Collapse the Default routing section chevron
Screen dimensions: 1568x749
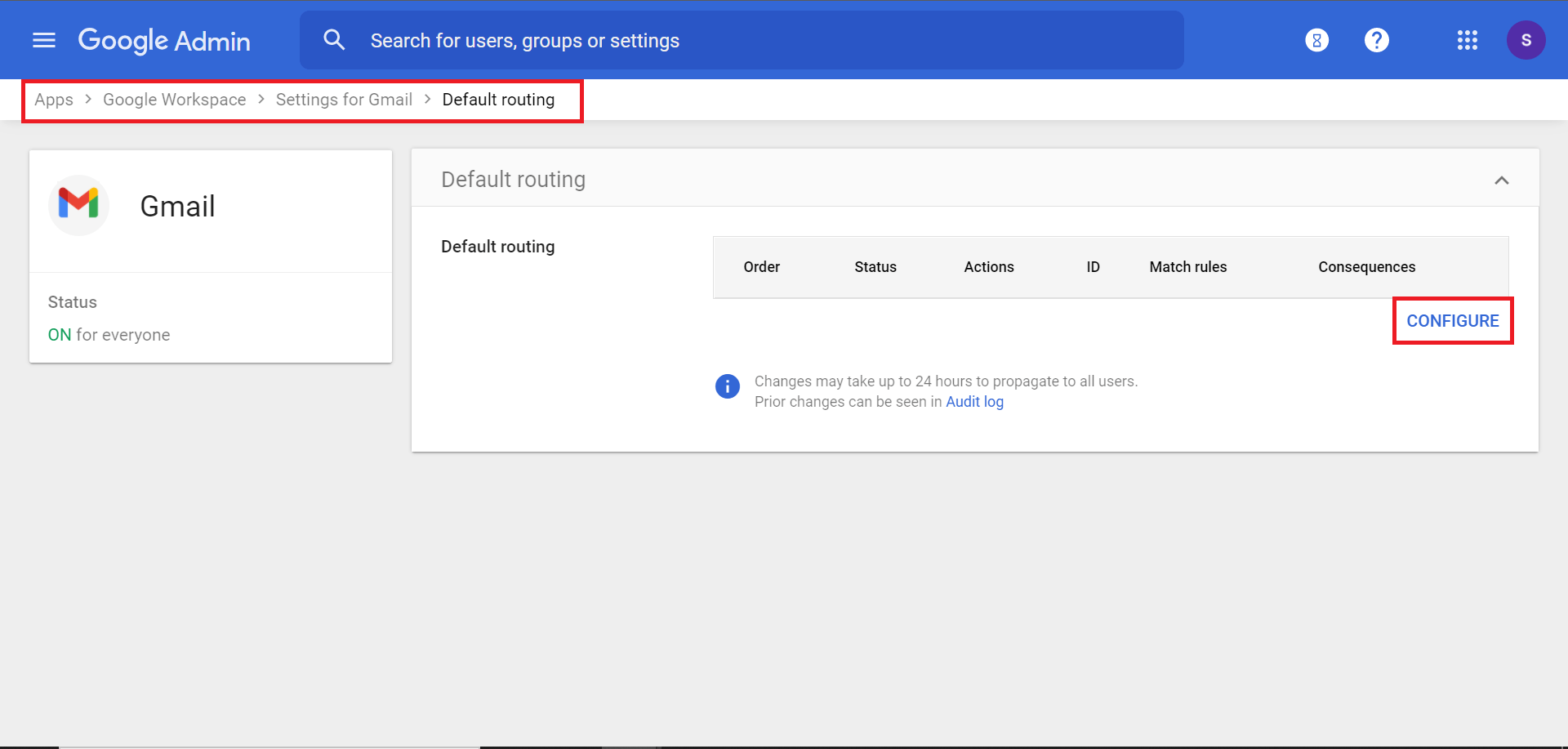[1501, 181]
